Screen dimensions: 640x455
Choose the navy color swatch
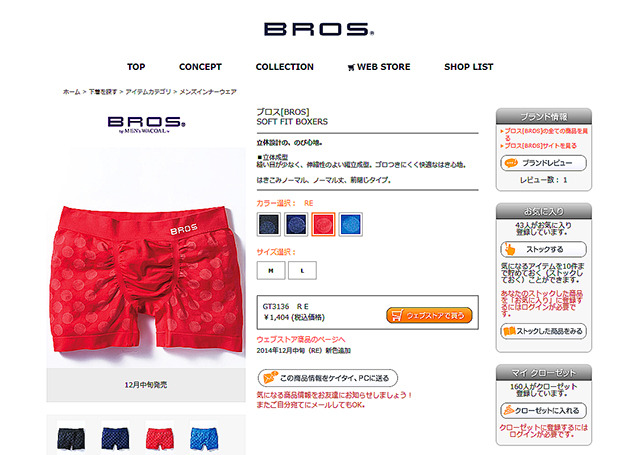point(296,224)
